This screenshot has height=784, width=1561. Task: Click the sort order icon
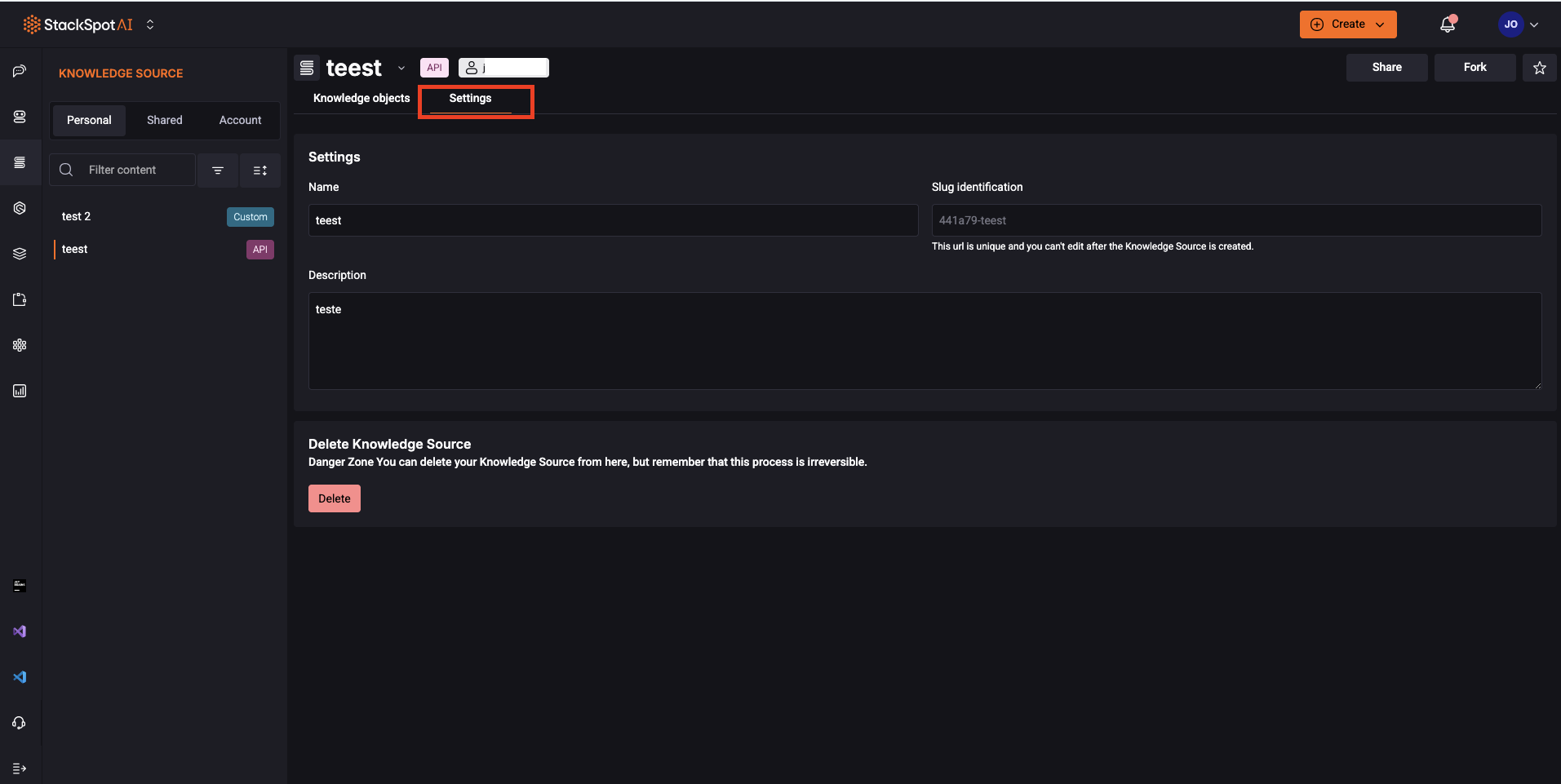click(260, 170)
